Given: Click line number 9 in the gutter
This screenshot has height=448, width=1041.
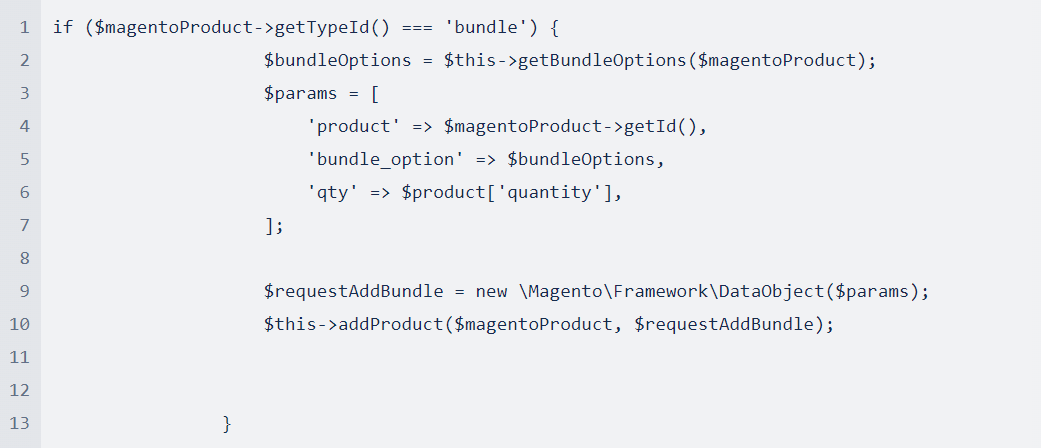Looking at the screenshot, I should [22, 291].
